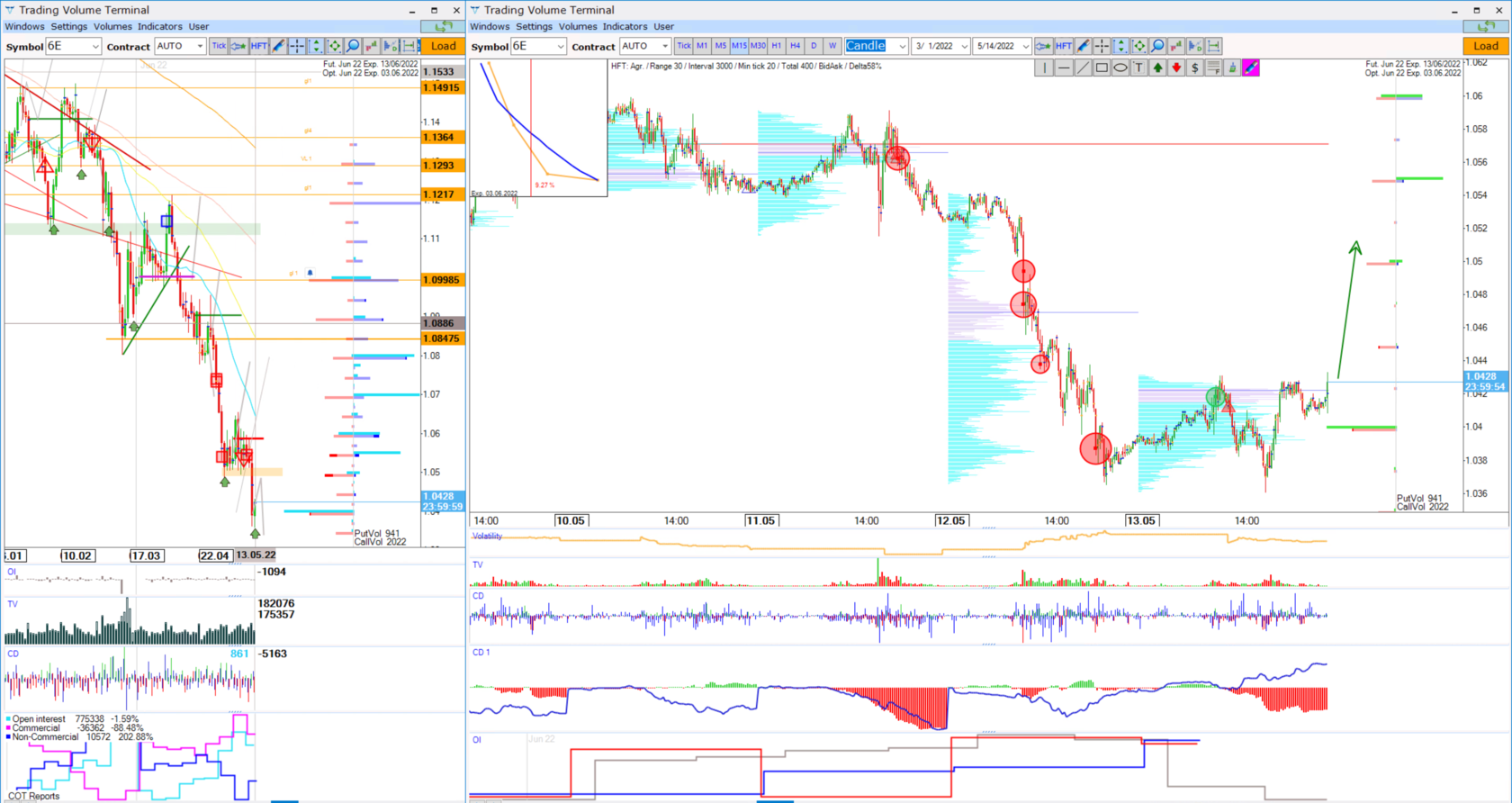Viewport: 1512px width, 803px height.
Task: Select the diagonal trend line tool
Action: pyautogui.click(x=1083, y=68)
